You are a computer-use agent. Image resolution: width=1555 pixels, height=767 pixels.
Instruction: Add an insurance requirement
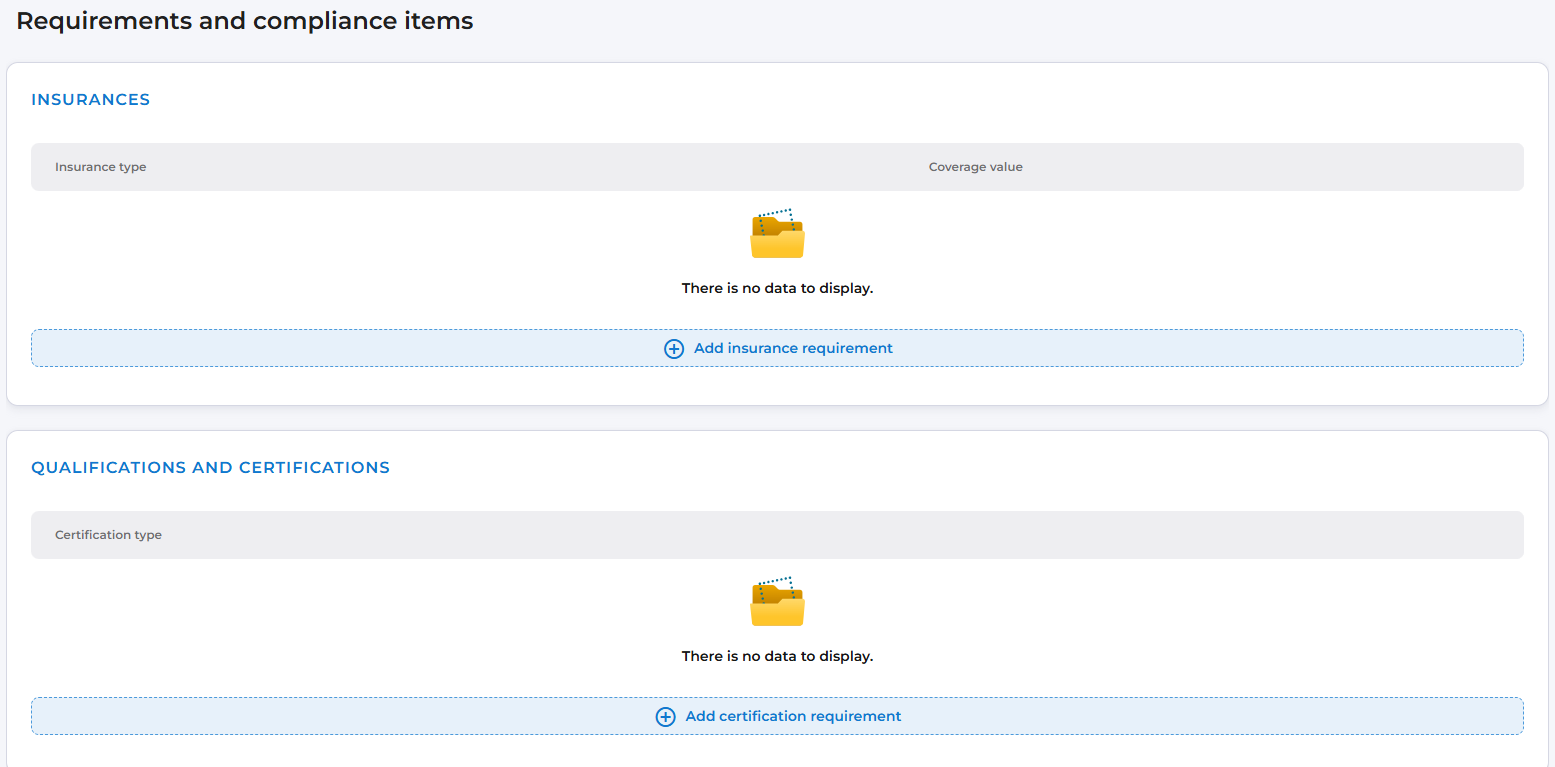(792, 349)
